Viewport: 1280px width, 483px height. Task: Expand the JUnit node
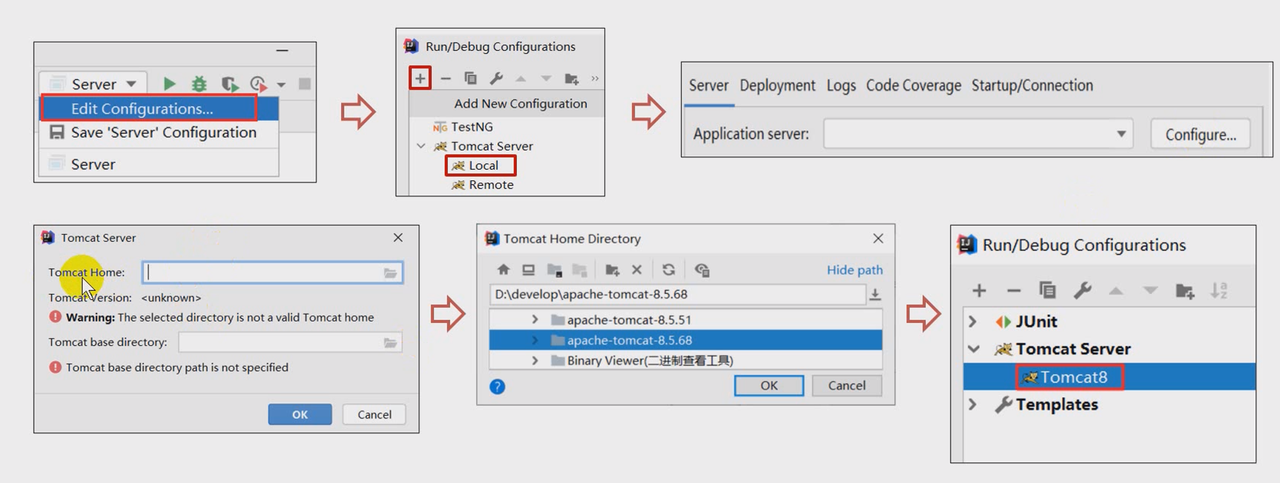973,322
